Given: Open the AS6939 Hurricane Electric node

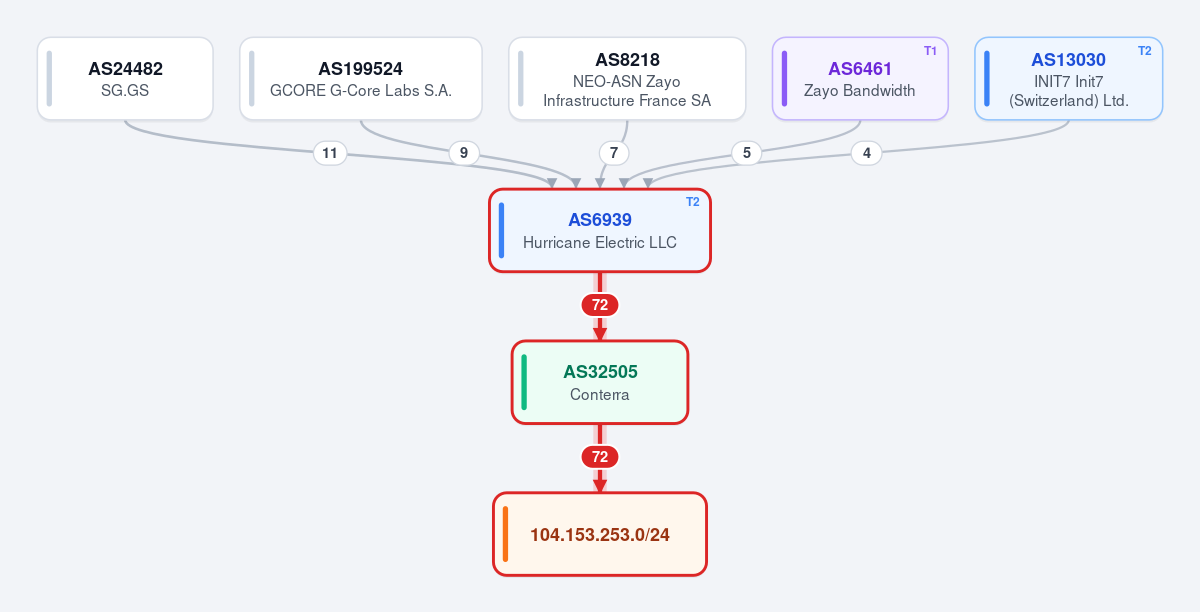Looking at the screenshot, I should 600,230.
